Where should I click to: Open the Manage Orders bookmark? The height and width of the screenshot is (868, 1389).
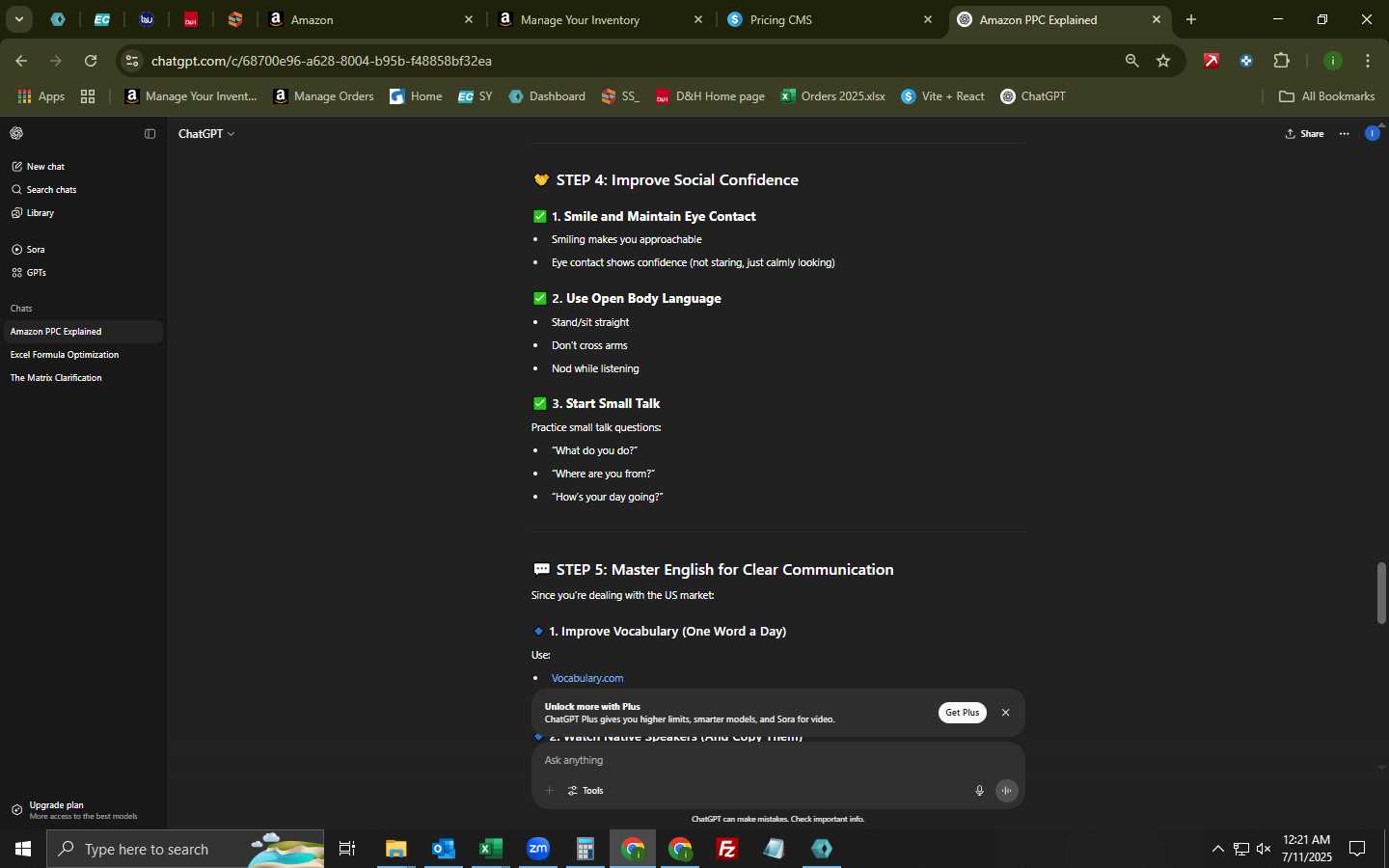(x=324, y=96)
